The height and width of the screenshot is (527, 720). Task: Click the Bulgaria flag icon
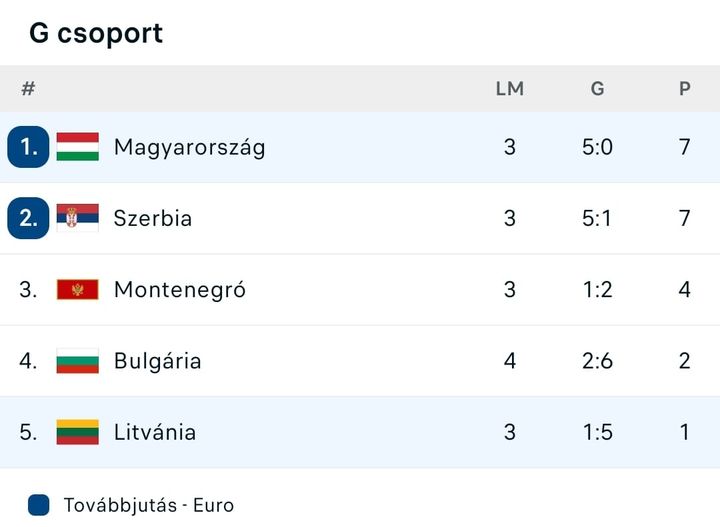(77, 361)
